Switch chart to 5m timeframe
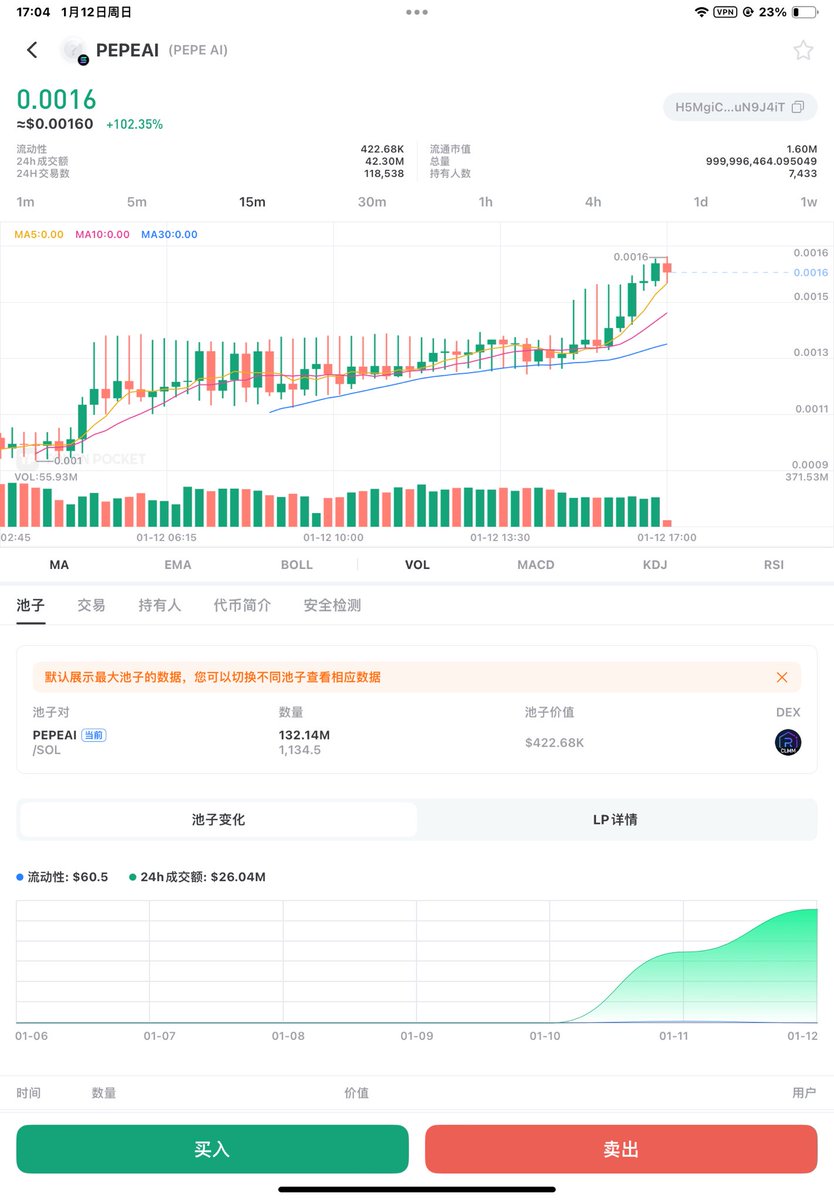Screen dimensions: 834x1200 pos(136,202)
